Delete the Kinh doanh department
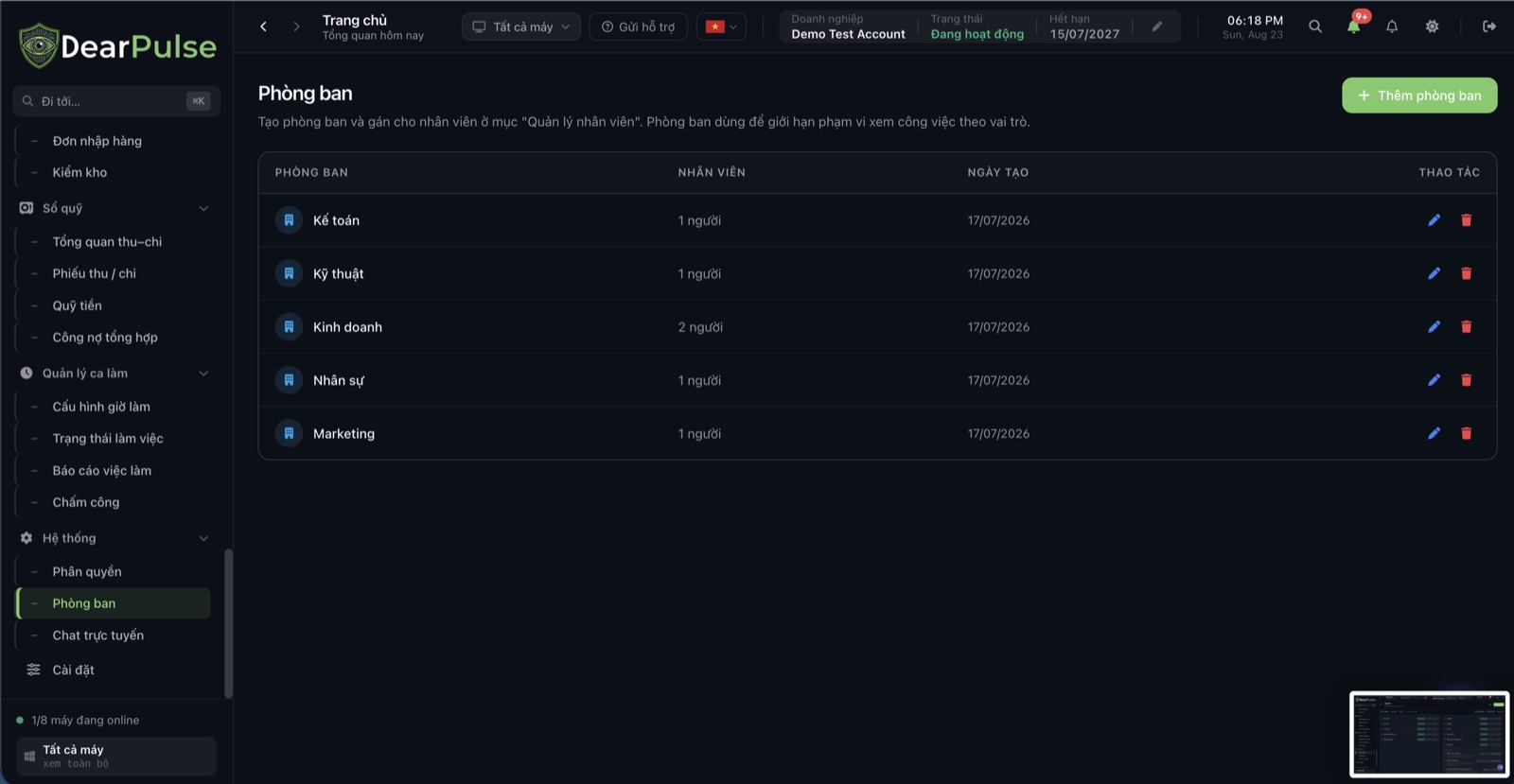The width and height of the screenshot is (1514, 784). 1466,327
